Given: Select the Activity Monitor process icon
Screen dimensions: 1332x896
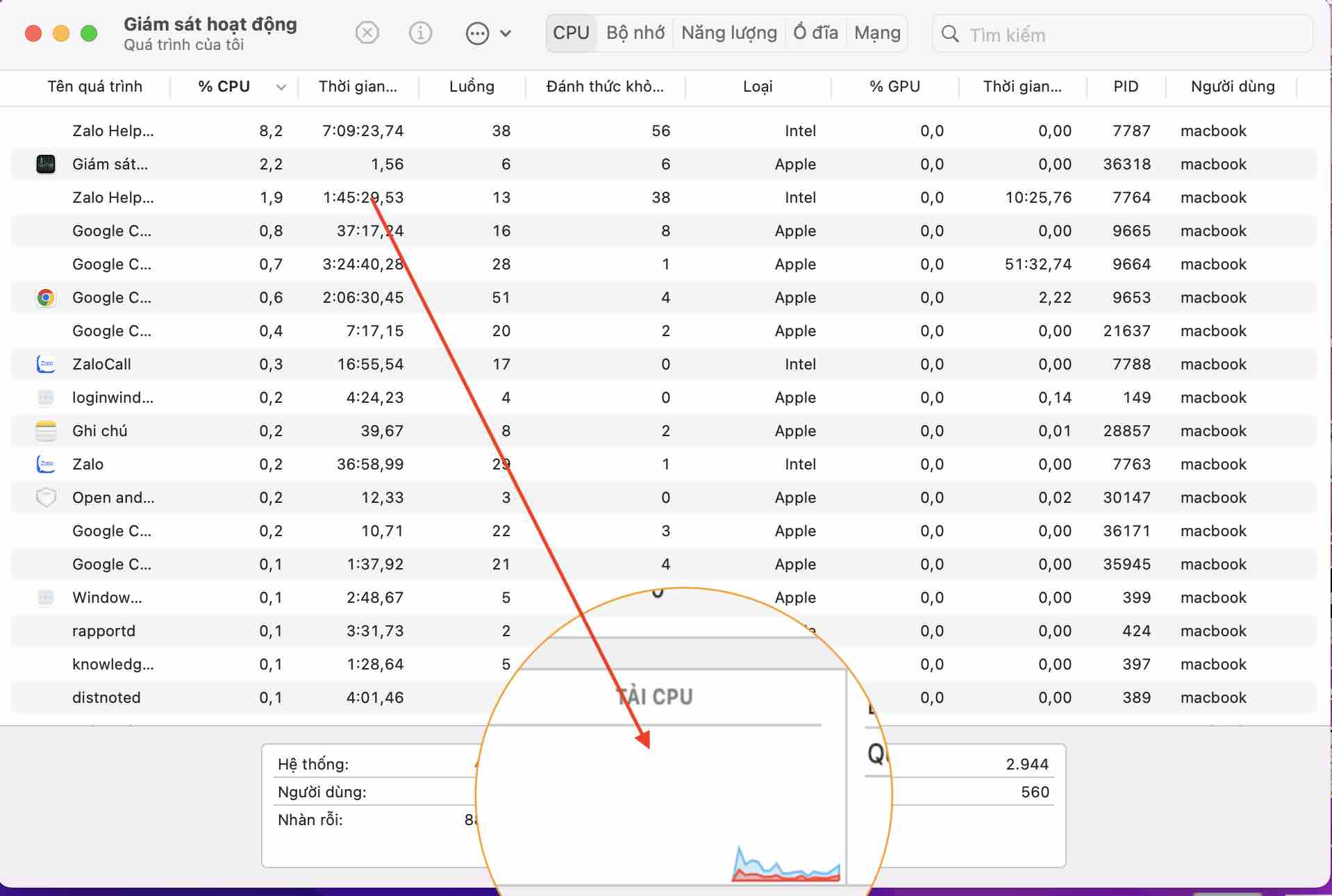Looking at the screenshot, I should click(x=46, y=165).
